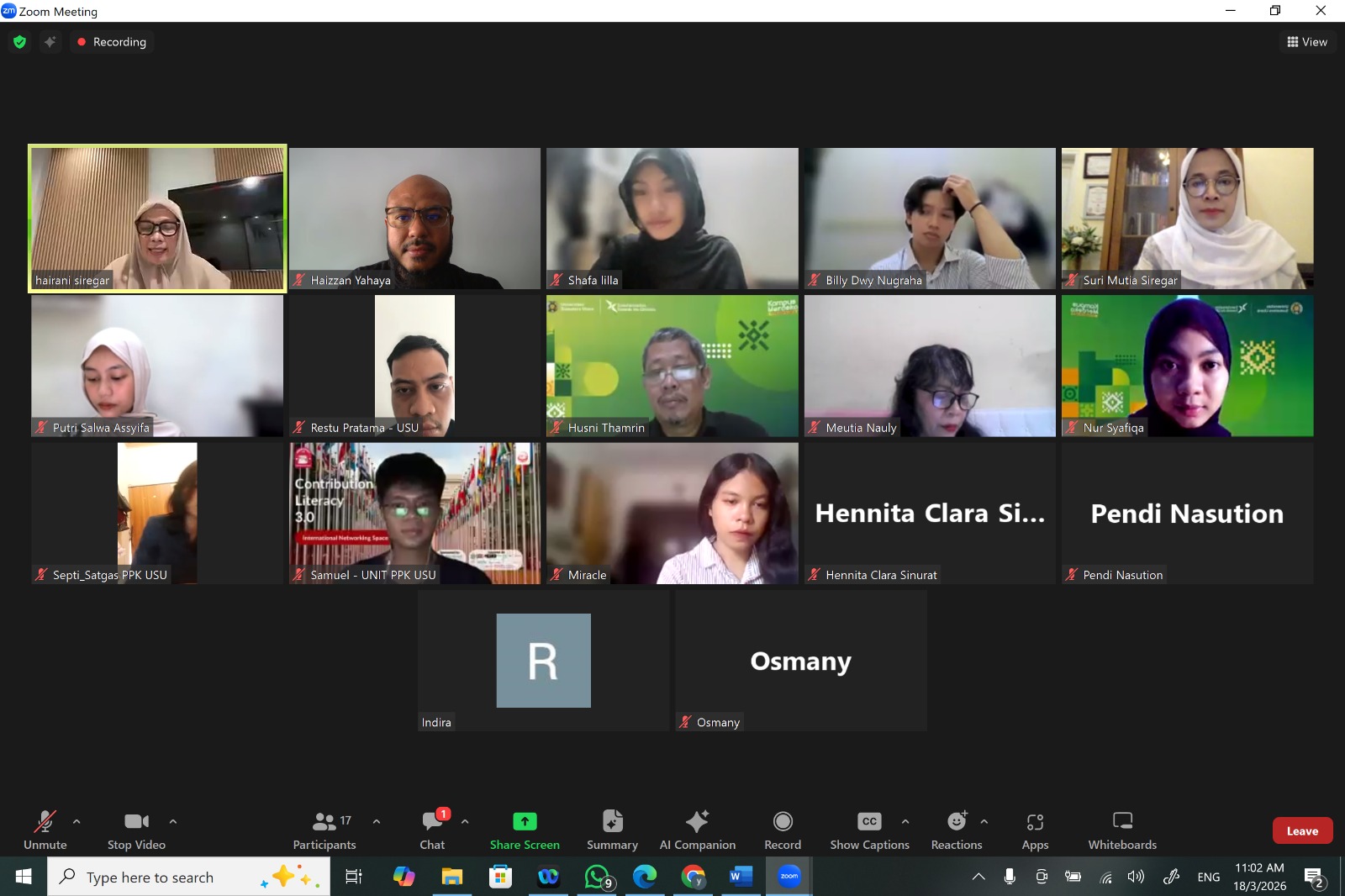
Task: Open WhatsApp from the taskbar
Action: [597, 877]
